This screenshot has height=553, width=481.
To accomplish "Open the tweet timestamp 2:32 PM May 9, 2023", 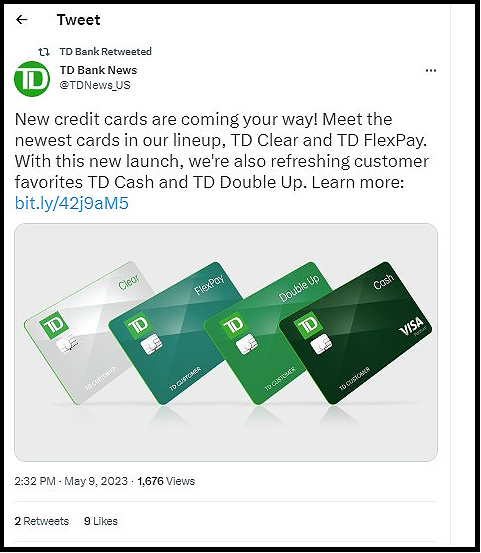I will point(71,481).
